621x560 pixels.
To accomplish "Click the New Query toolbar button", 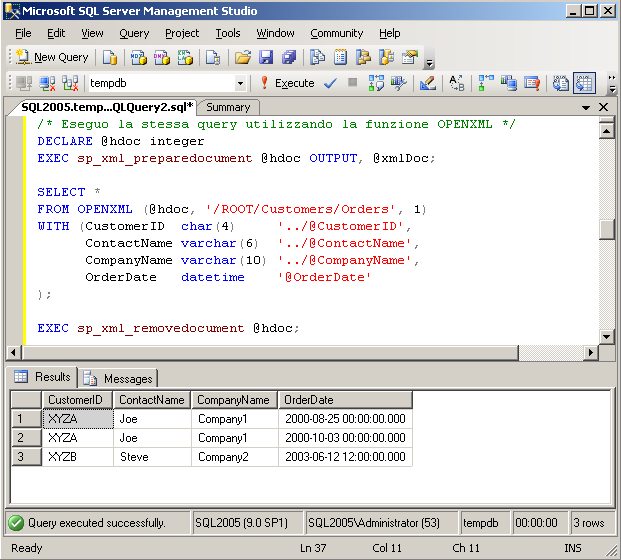I will point(52,57).
